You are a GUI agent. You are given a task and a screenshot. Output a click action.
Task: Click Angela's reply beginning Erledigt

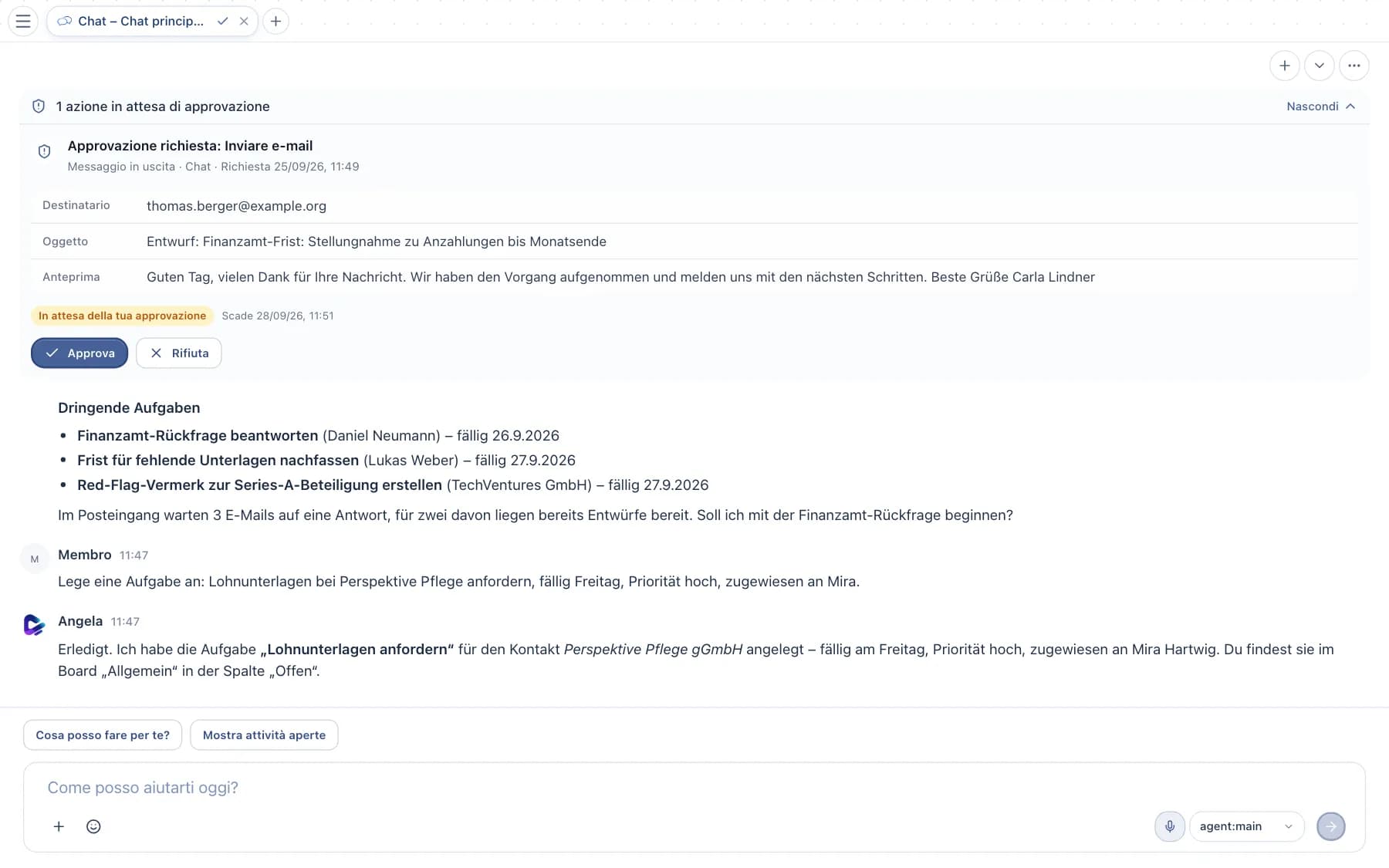tap(696, 660)
